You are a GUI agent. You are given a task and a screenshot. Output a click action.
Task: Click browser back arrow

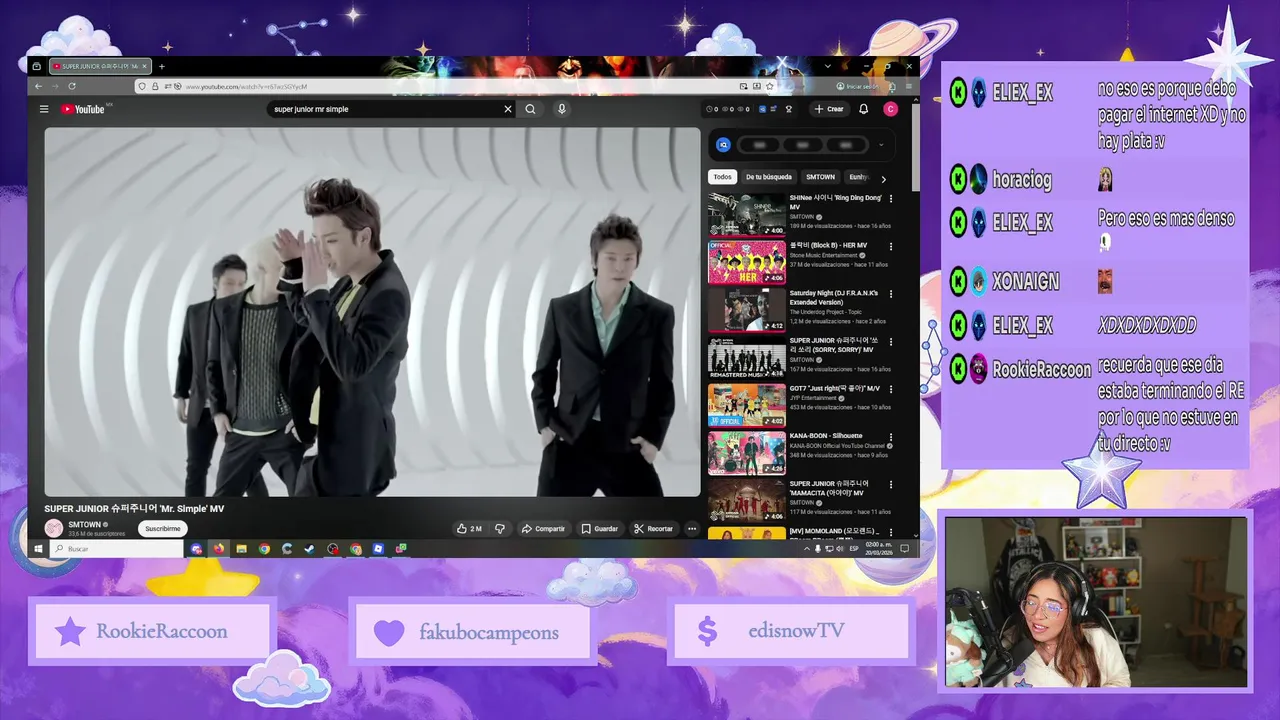click(41, 87)
